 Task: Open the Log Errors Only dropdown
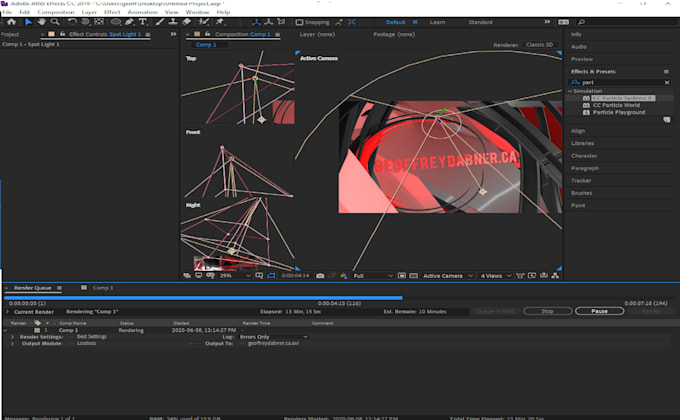[274, 337]
